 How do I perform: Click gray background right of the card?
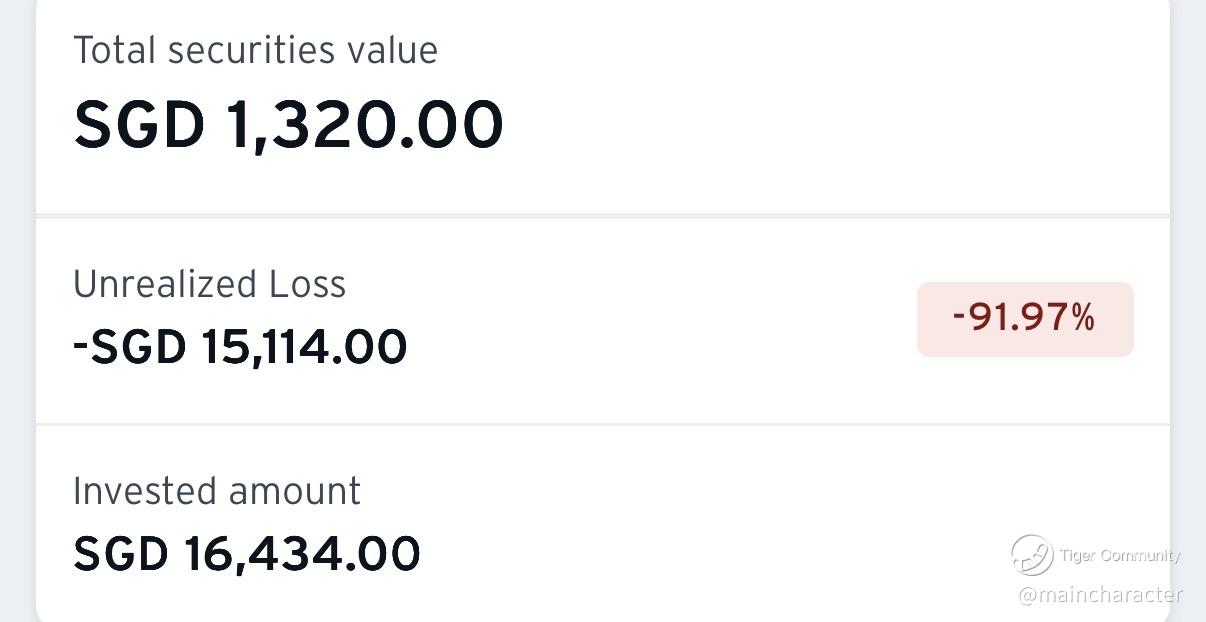(x=1189, y=300)
